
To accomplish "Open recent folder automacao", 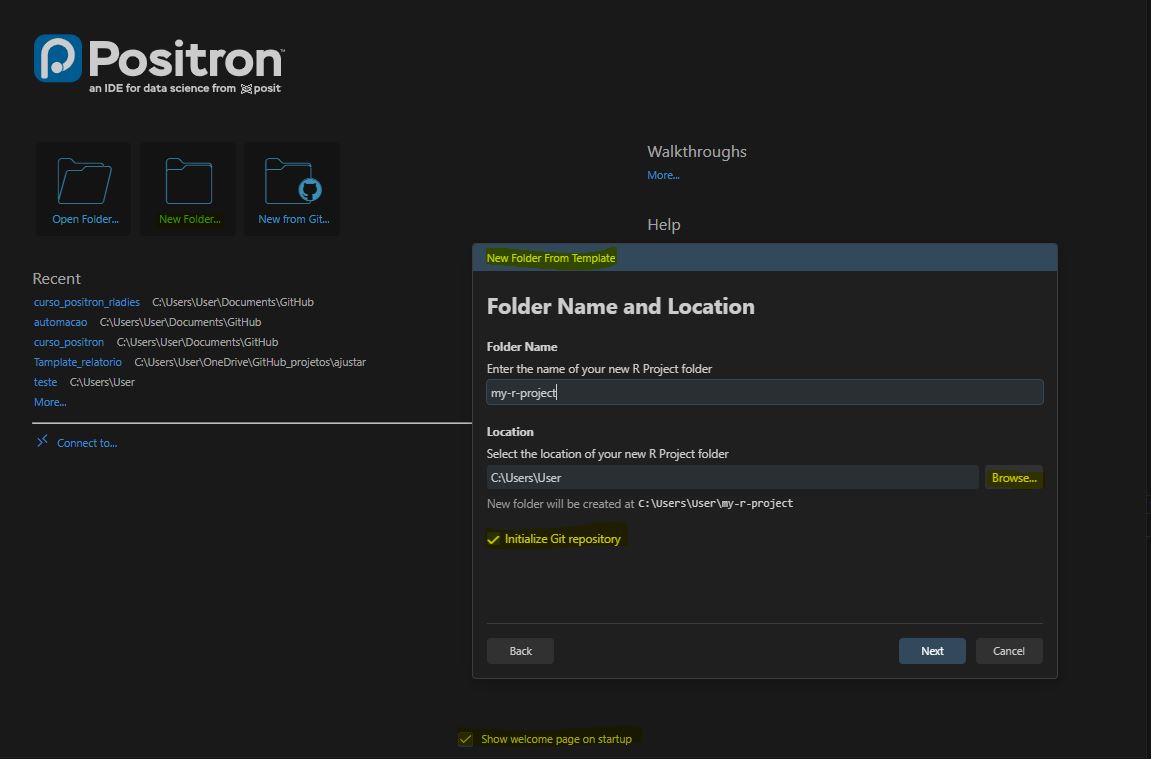I will [x=60, y=322].
